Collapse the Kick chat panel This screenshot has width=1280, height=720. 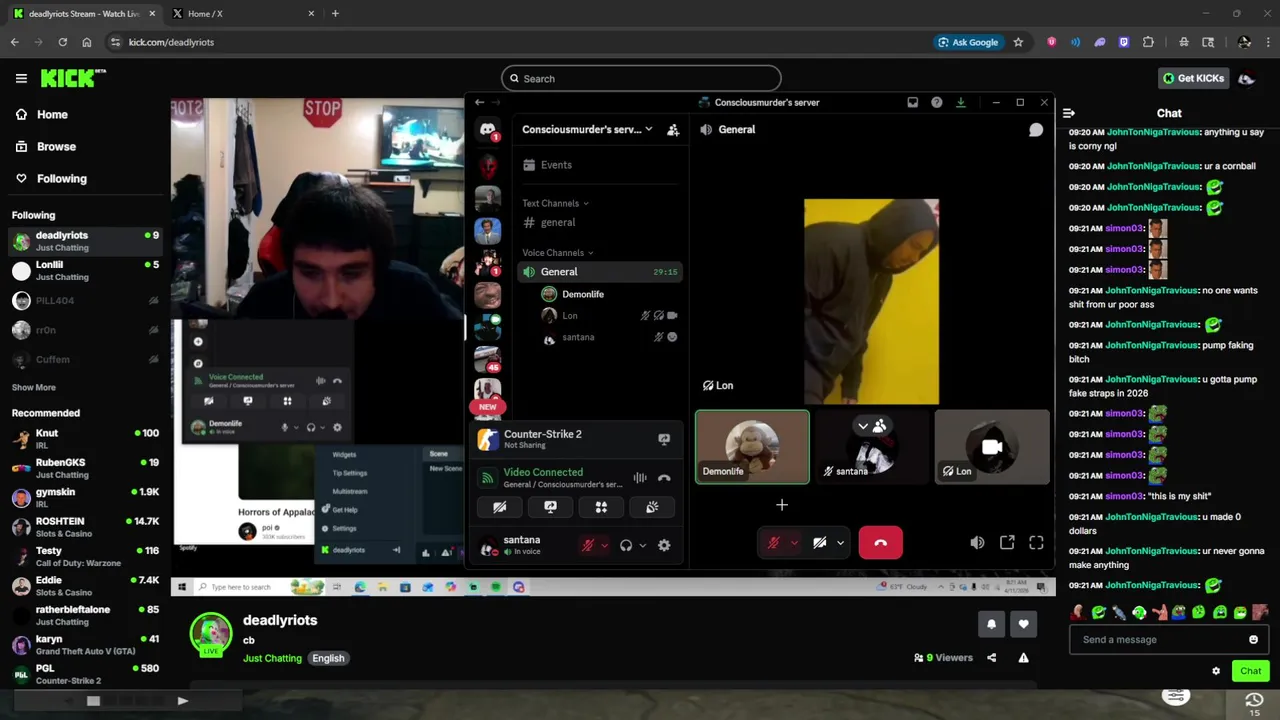tap(1068, 114)
